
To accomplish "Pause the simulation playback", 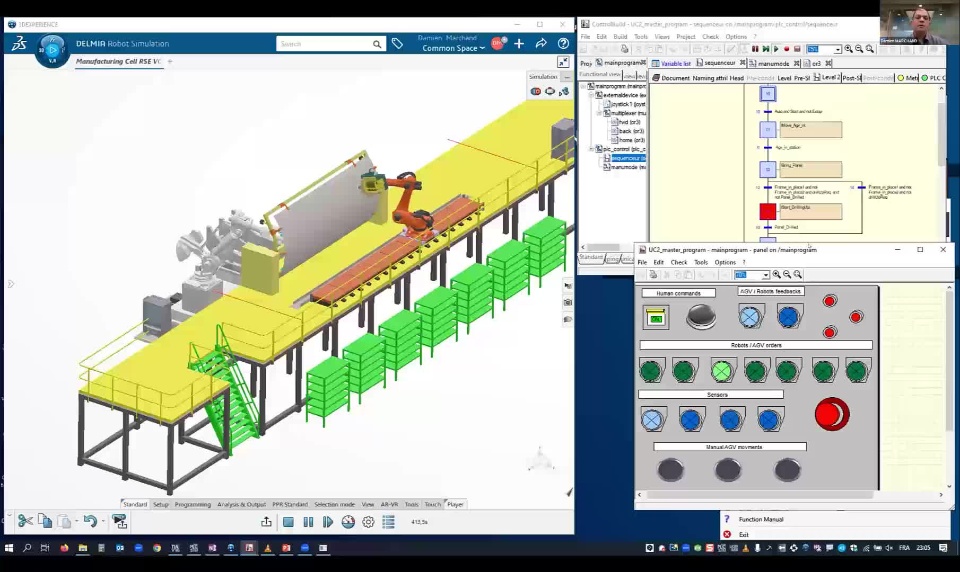I will coord(308,522).
